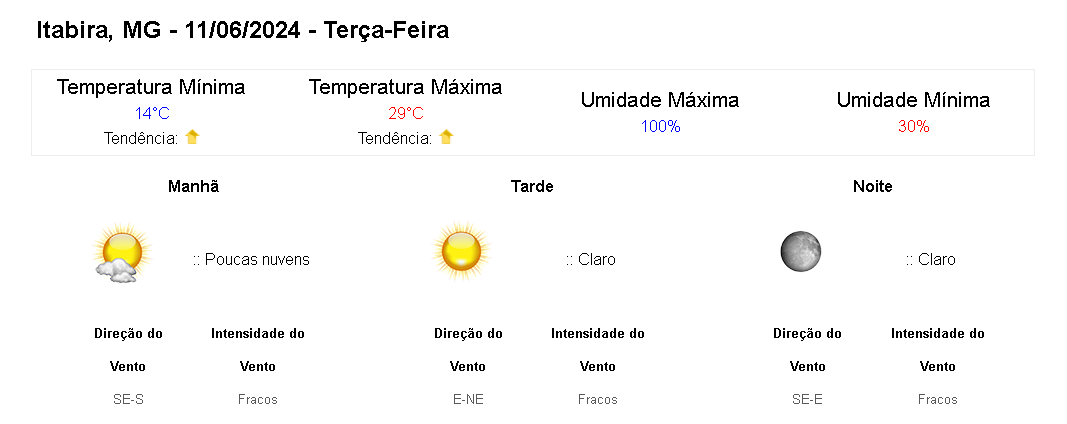Click the SE-E night wind direction
Viewport: 1067px width, 424px height.
click(x=808, y=399)
